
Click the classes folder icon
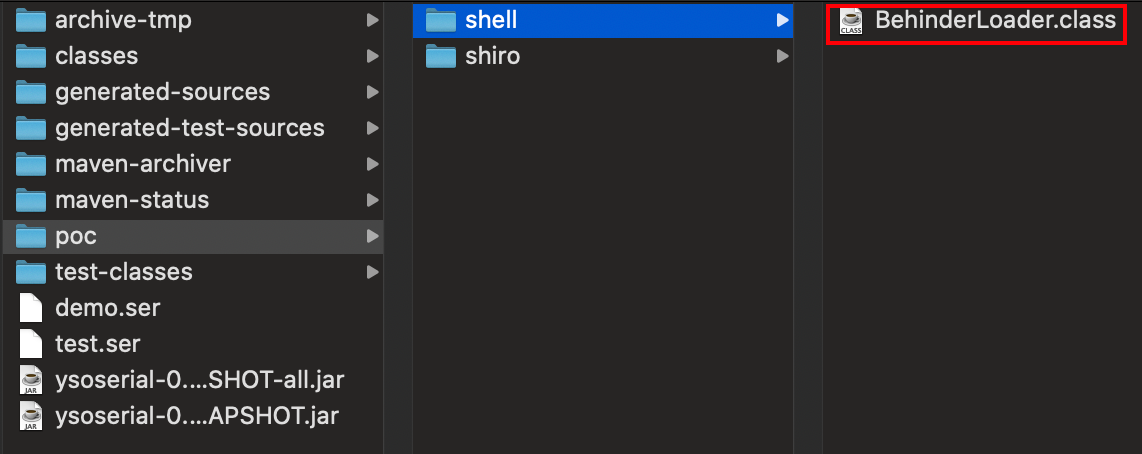point(32,56)
